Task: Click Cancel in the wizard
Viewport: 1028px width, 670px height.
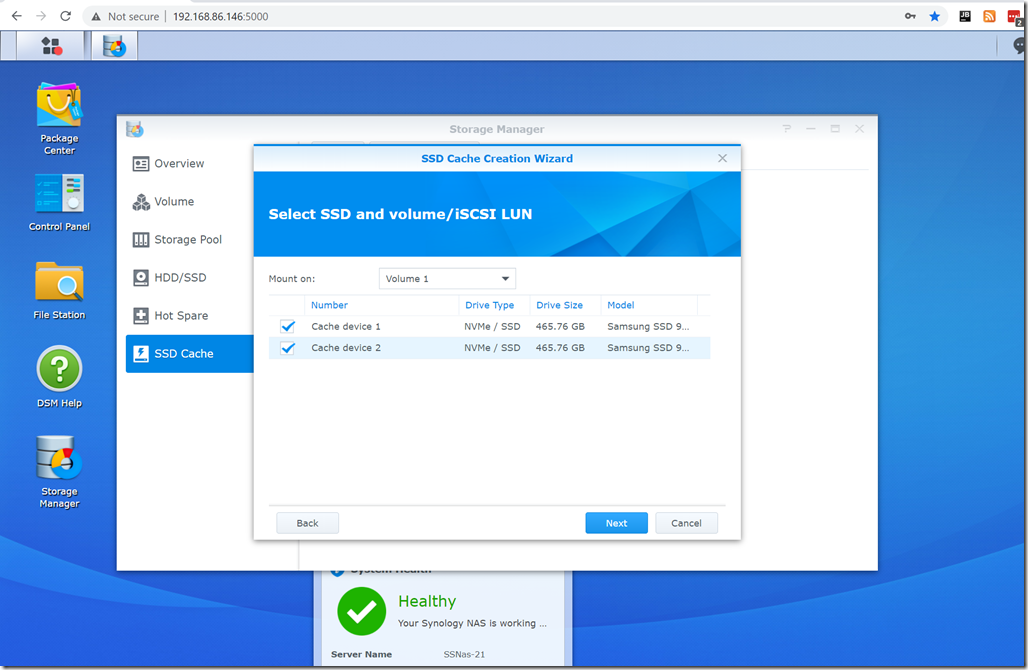Action: coord(686,523)
